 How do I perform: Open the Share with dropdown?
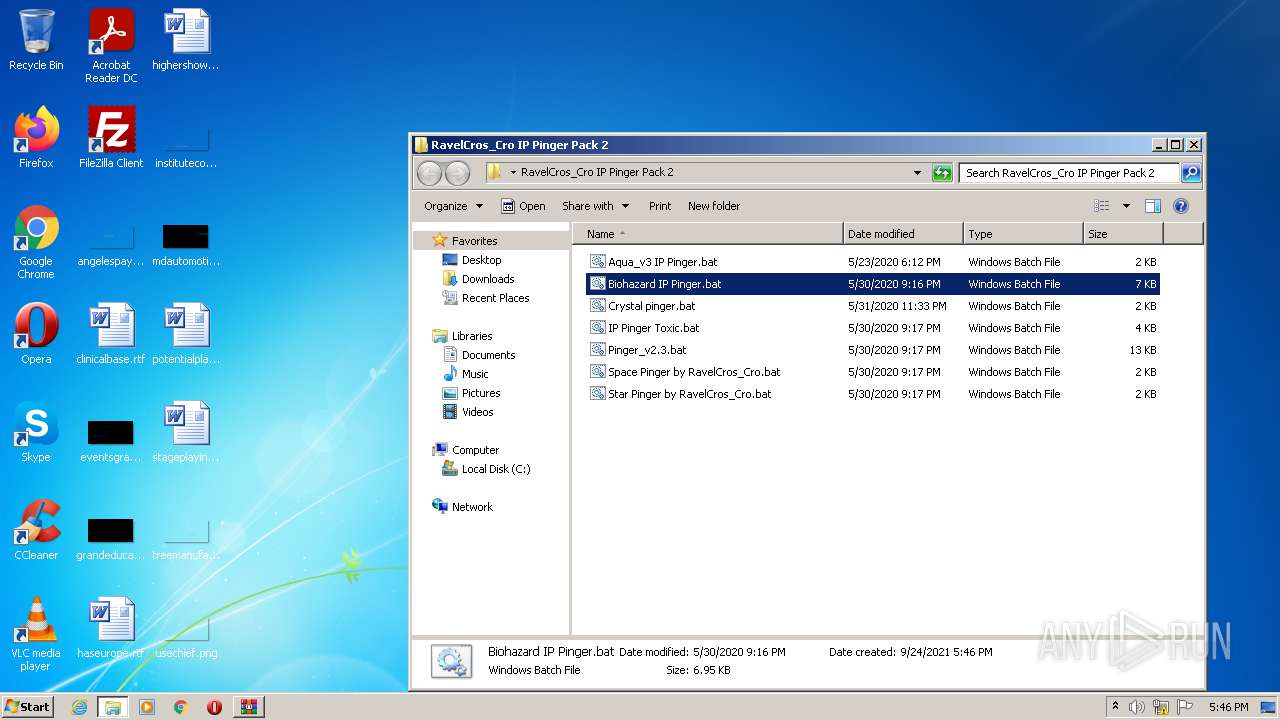click(596, 206)
